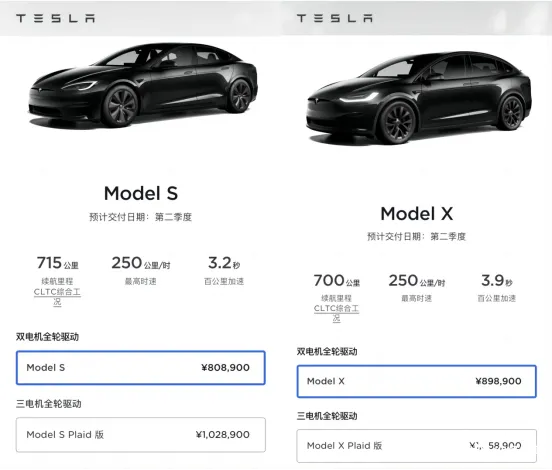Image resolution: width=552 pixels, height=470 pixels.
Task: Click the right Tesla logo
Action: [334, 18]
